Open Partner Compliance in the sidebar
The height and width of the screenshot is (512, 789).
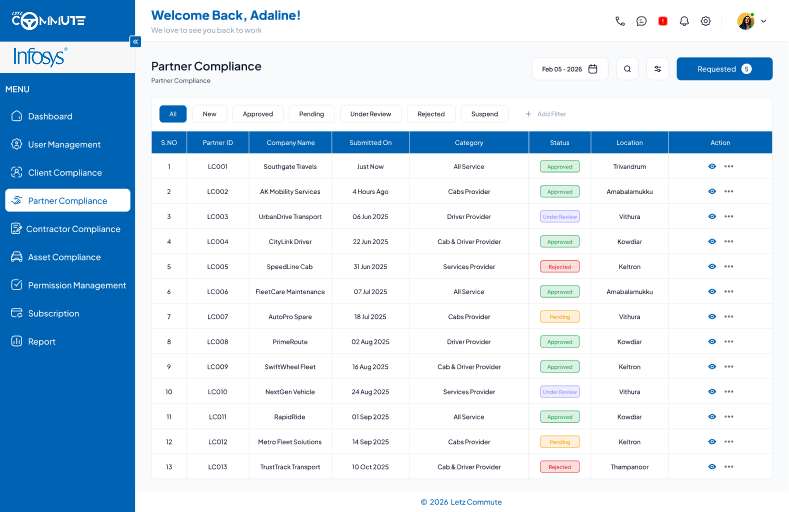tap(67, 201)
